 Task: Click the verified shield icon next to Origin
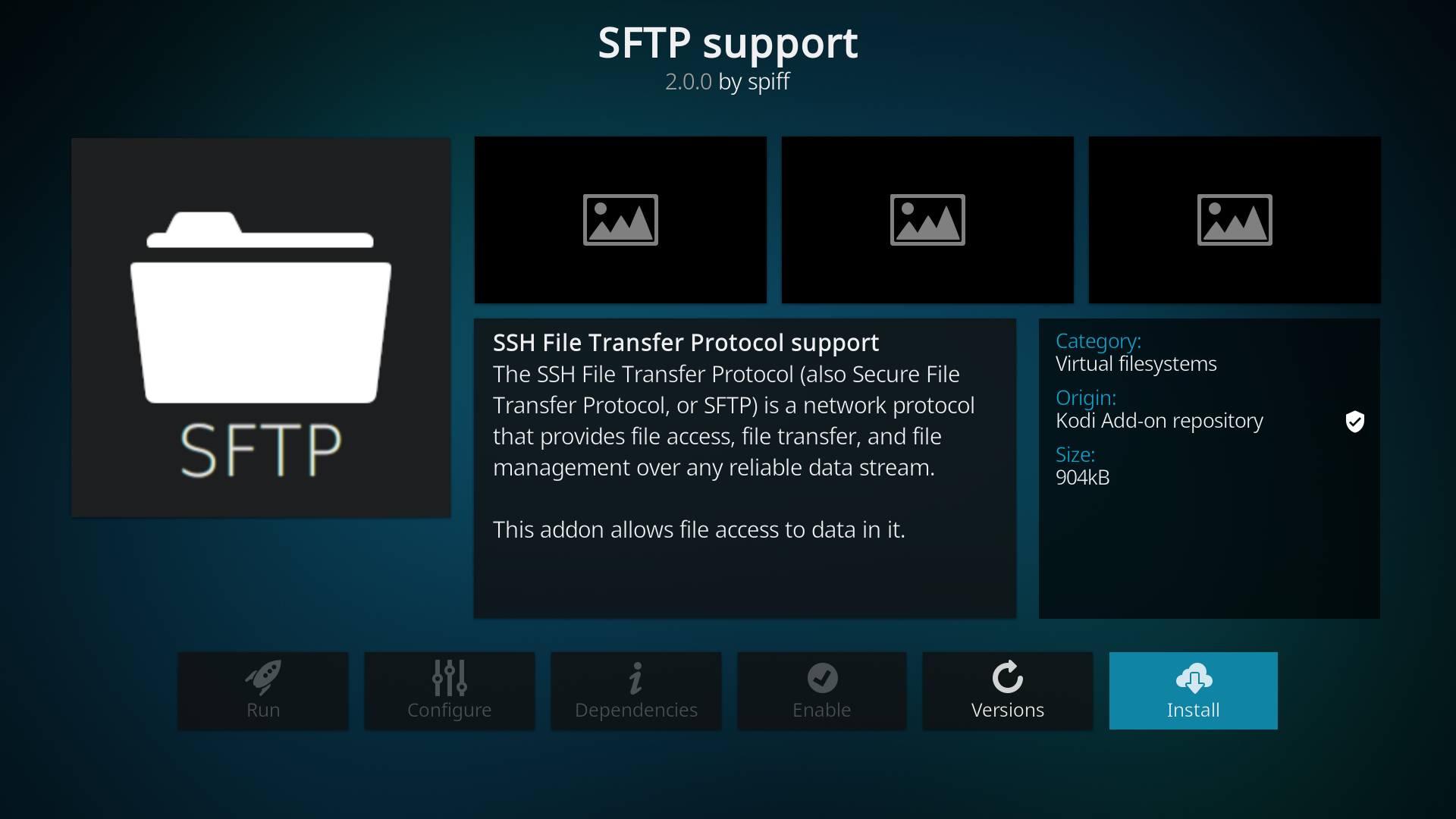[x=1355, y=422]
